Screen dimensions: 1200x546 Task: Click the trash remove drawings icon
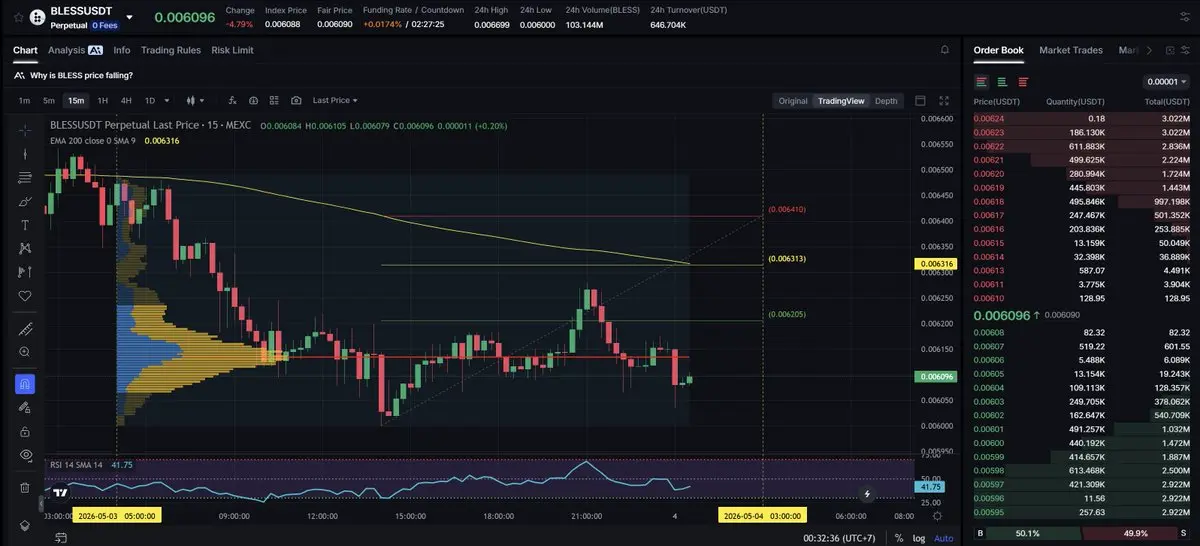click(25, 488)
